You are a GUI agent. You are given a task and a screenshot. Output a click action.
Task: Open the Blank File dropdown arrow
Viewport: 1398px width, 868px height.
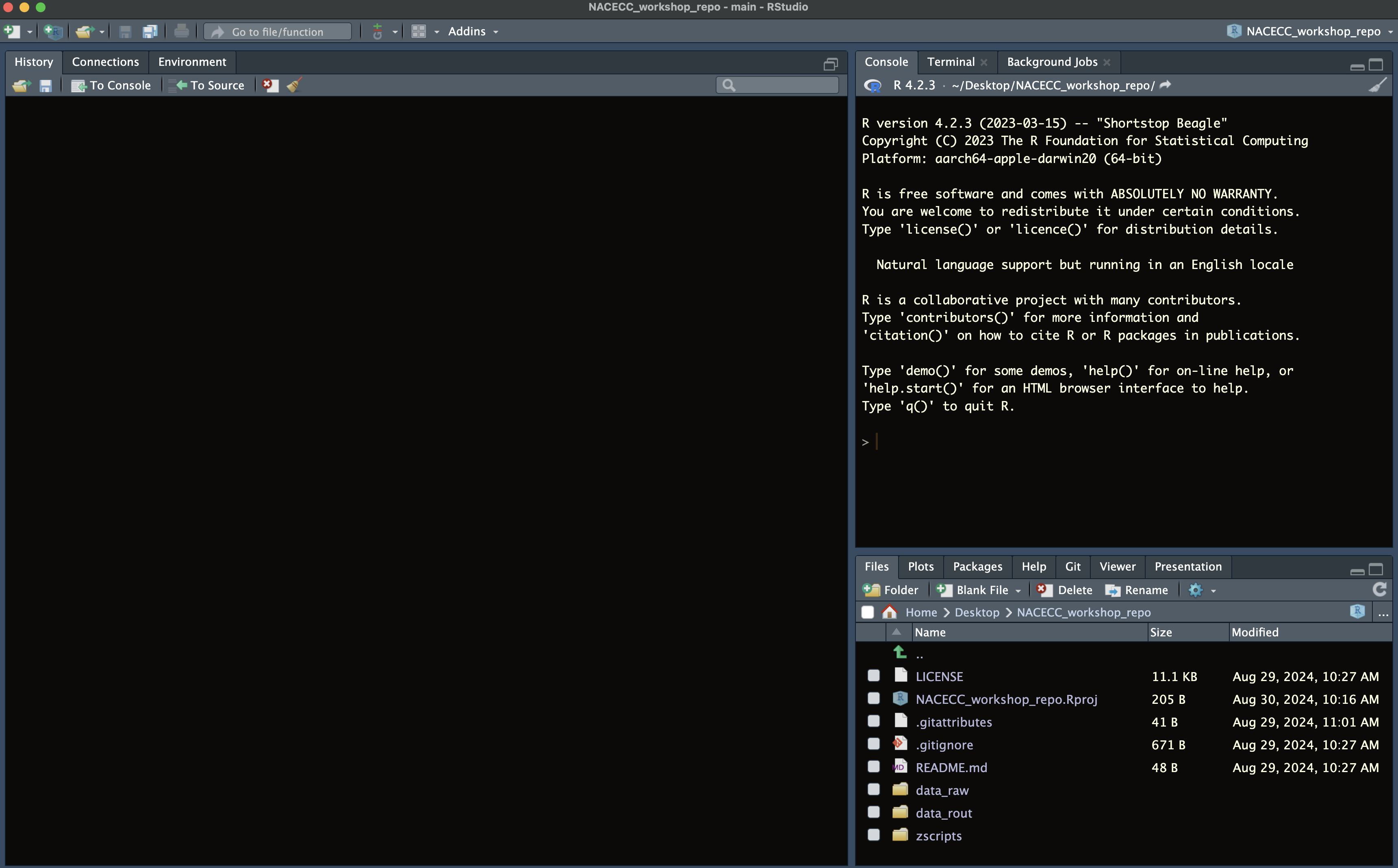point(1018,591)
